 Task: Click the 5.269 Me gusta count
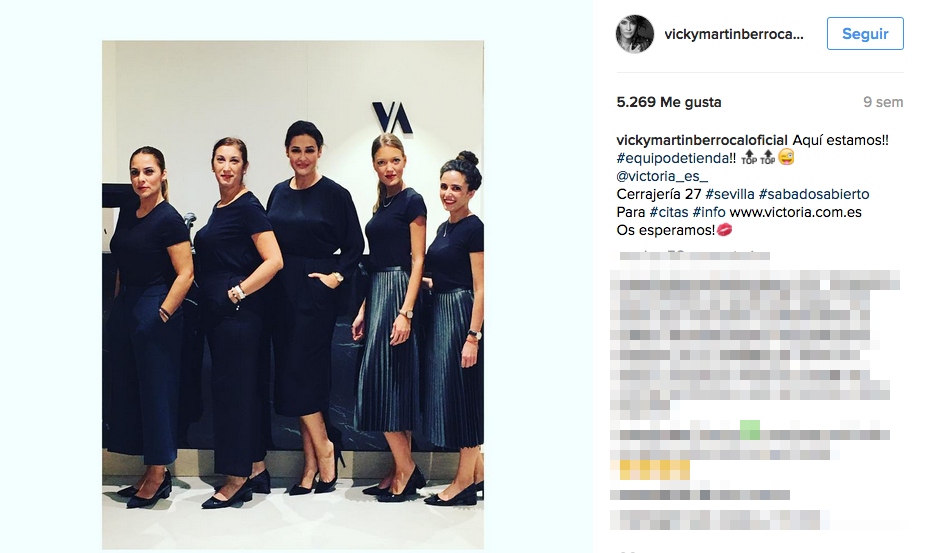coord(669,102)
